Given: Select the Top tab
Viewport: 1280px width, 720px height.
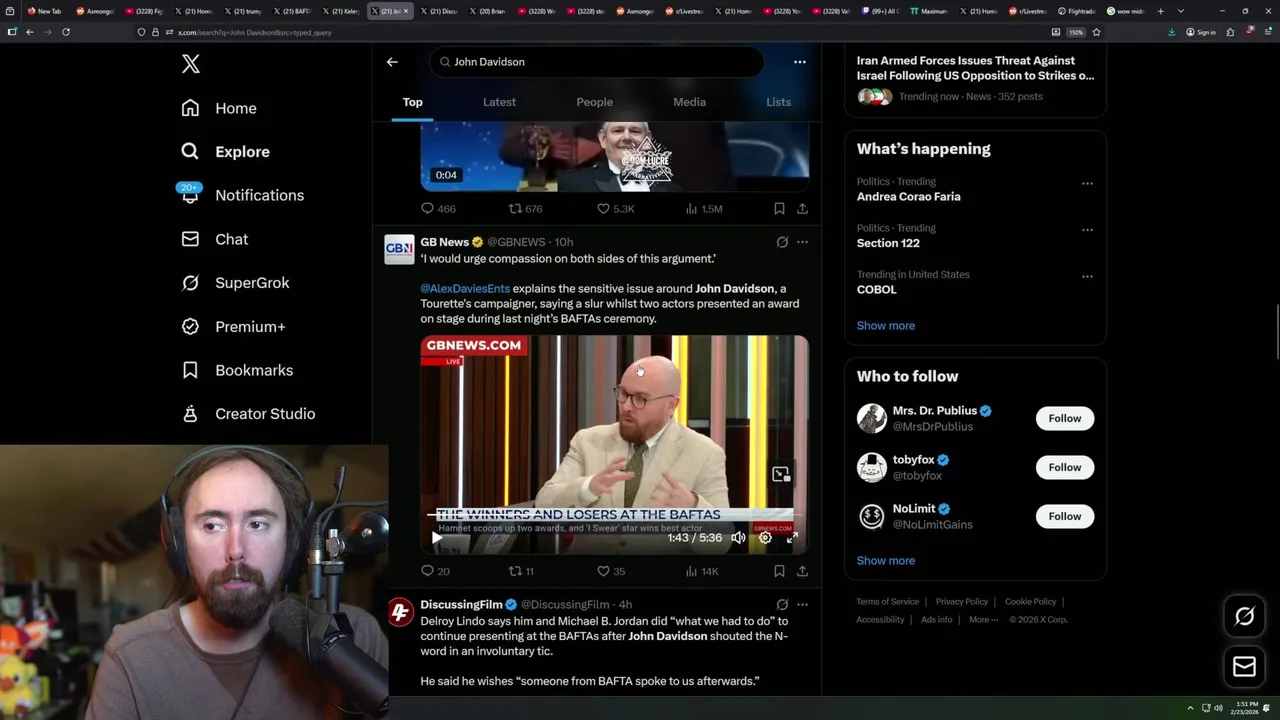Looking at the screenshot, I should [412, 102].
